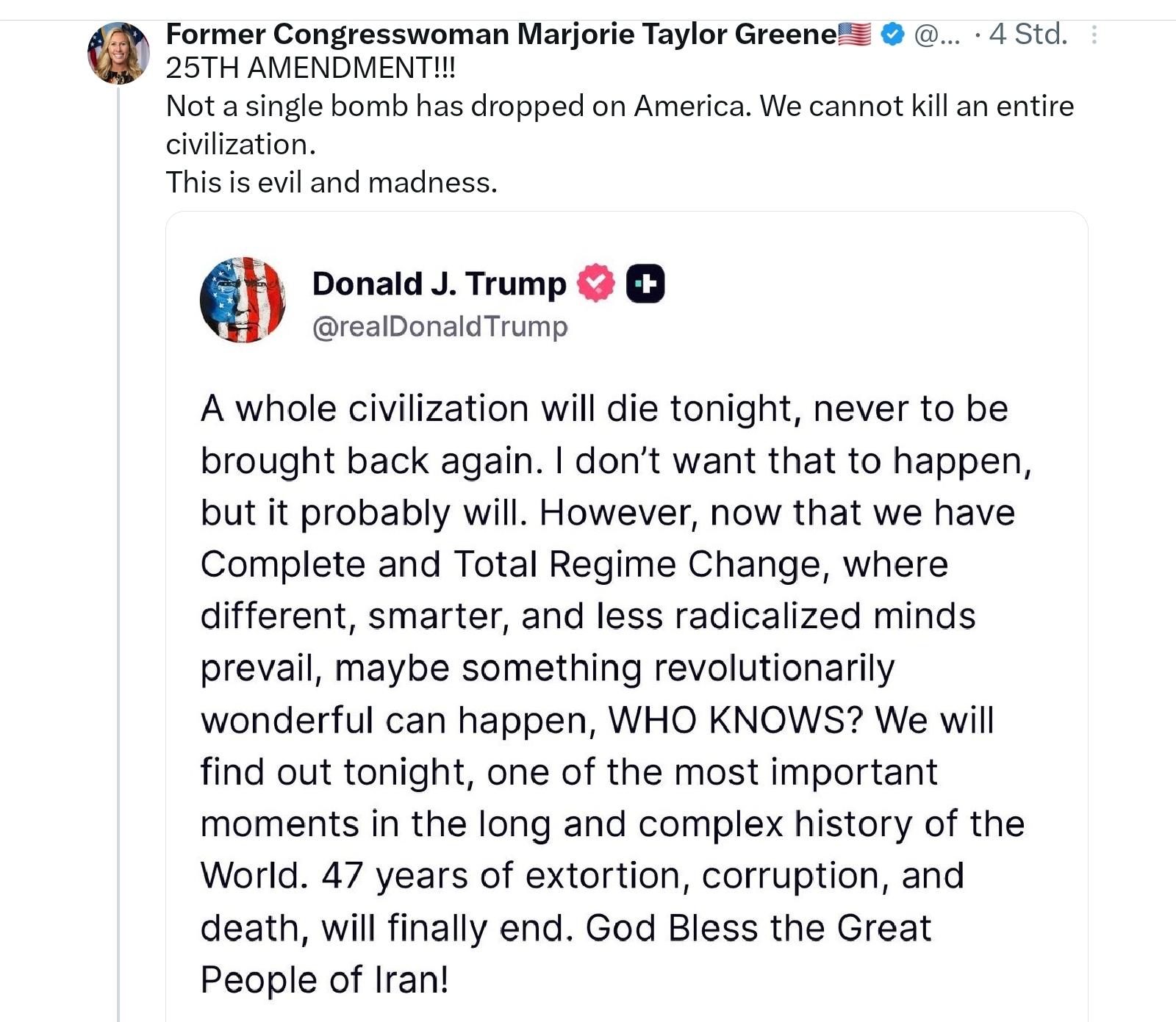The height and width of the screenshot is (1022, 1176).
Task: Click the Donald J. Trump display name
Action: click(439, 284)
